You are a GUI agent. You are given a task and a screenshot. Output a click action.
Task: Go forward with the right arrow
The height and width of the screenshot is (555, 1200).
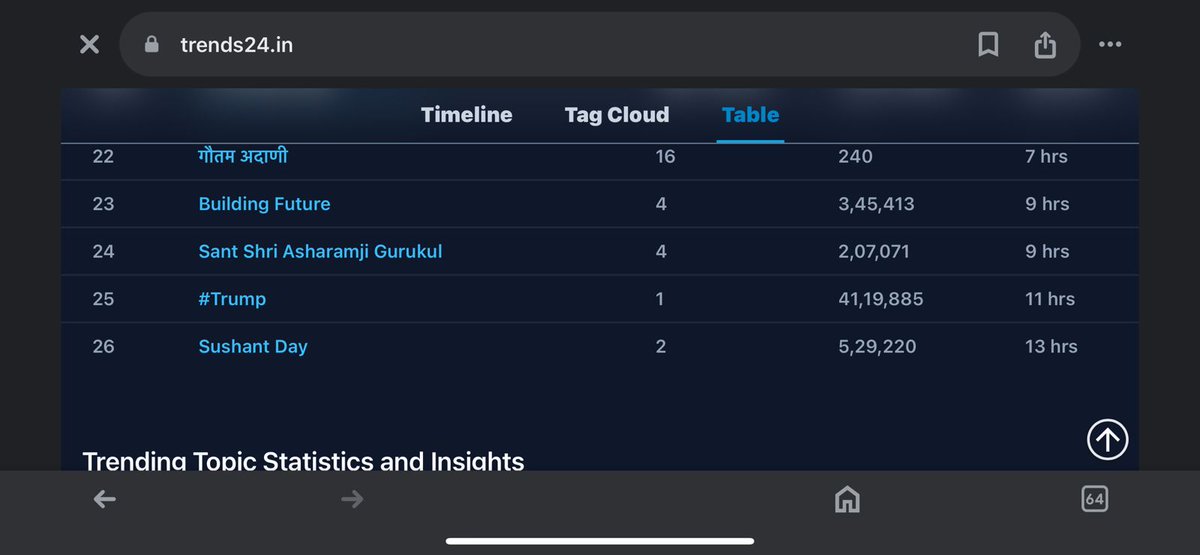click(352, 499)
